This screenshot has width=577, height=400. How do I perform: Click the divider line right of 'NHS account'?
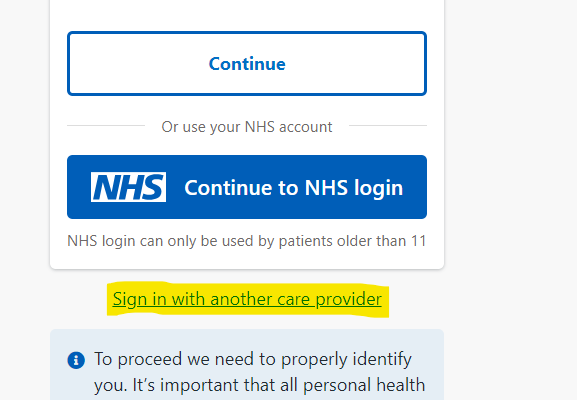pyautogui.click(x=388, y=125)
